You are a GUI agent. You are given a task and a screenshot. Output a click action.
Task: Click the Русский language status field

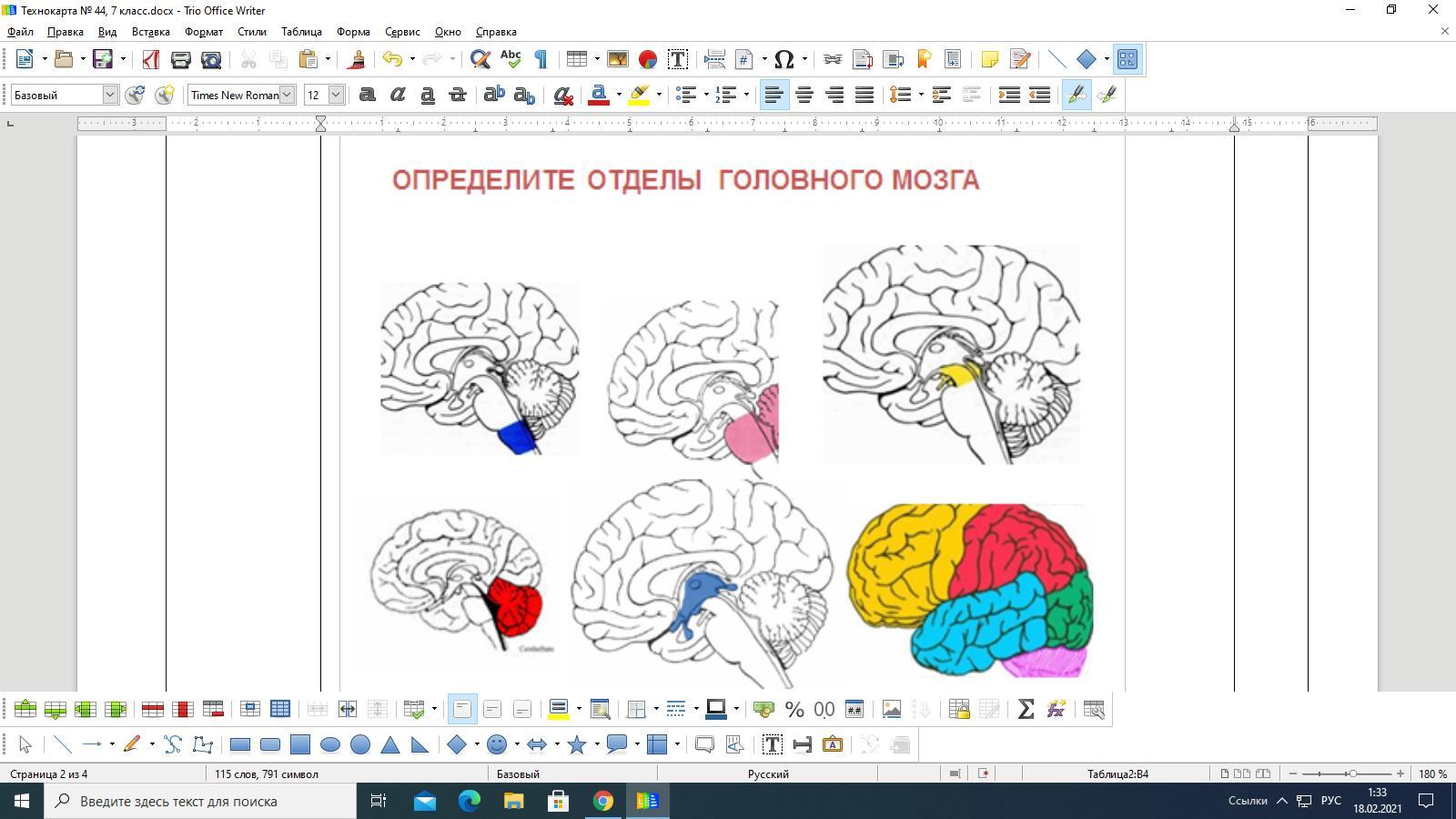tap(768, 774)
